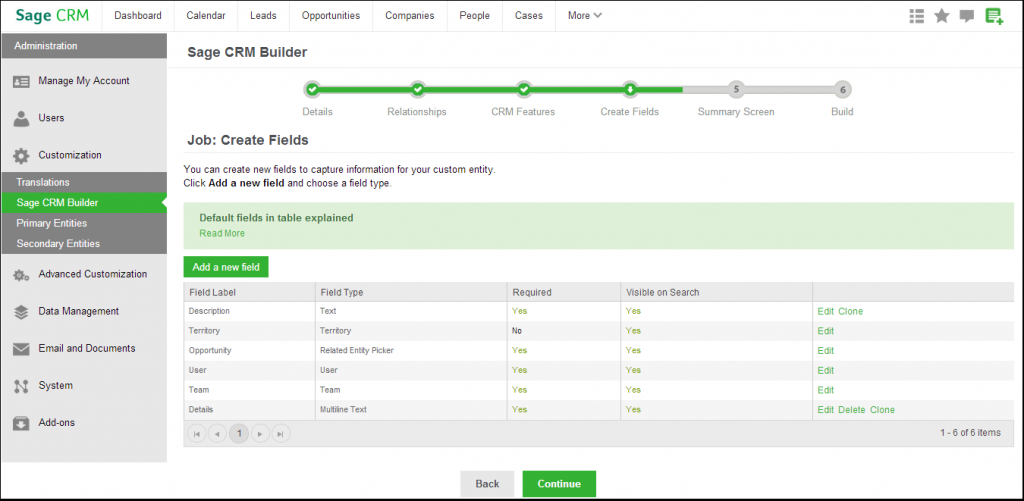Viewport: 1024px width, 501px height.
Task: Open the Cases tab
Action: [529, 16]
